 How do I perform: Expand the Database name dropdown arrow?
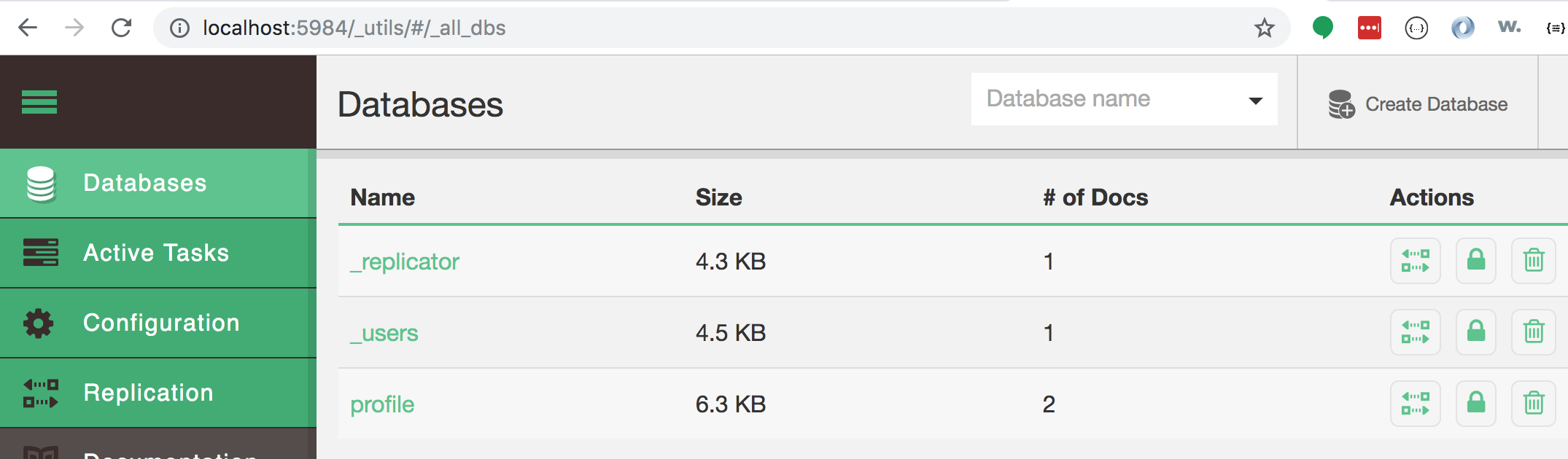[1255, 101]
